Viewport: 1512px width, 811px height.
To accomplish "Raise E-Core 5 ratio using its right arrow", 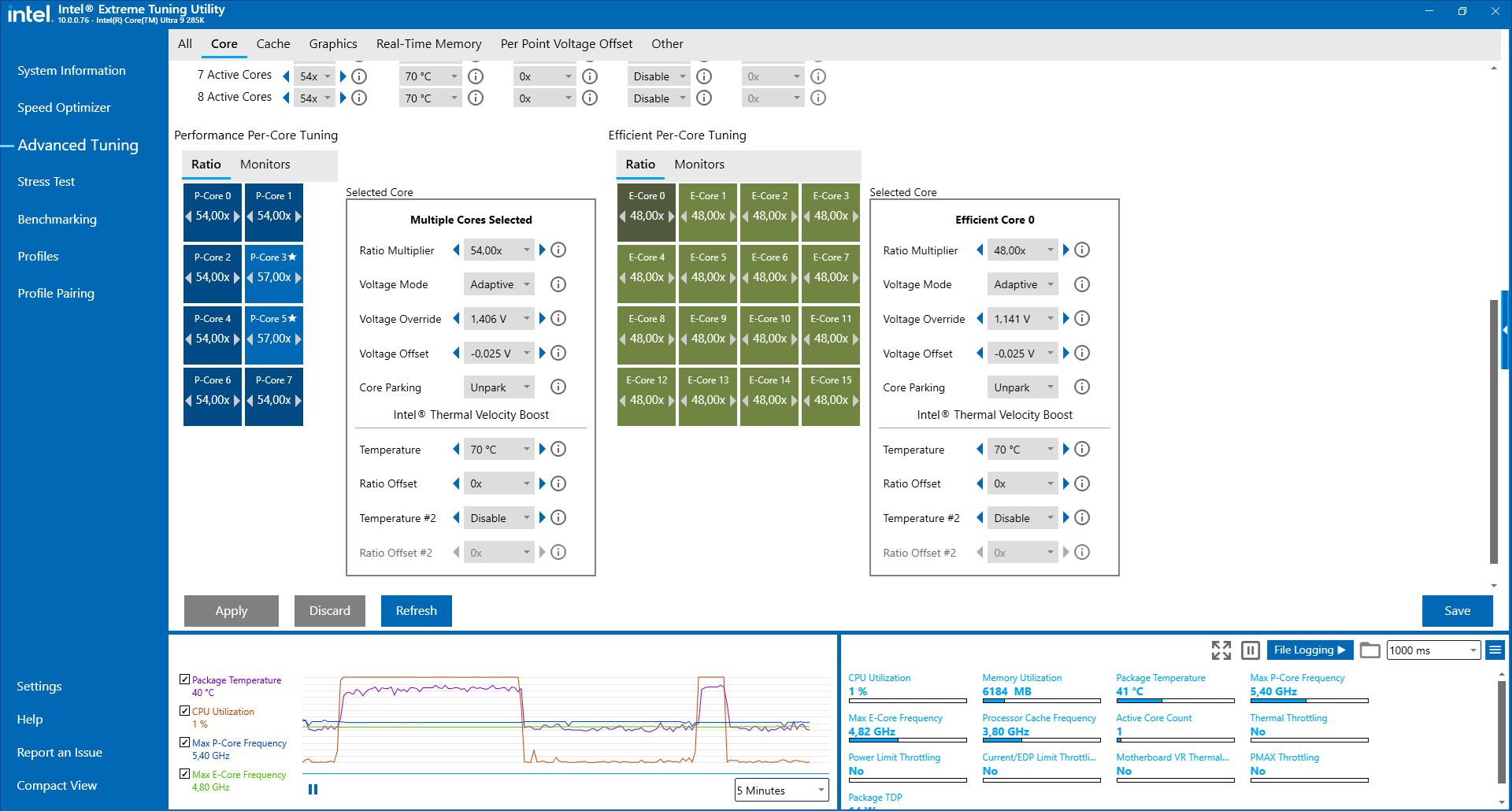I will pyautogui.click(x=733, y=277).
